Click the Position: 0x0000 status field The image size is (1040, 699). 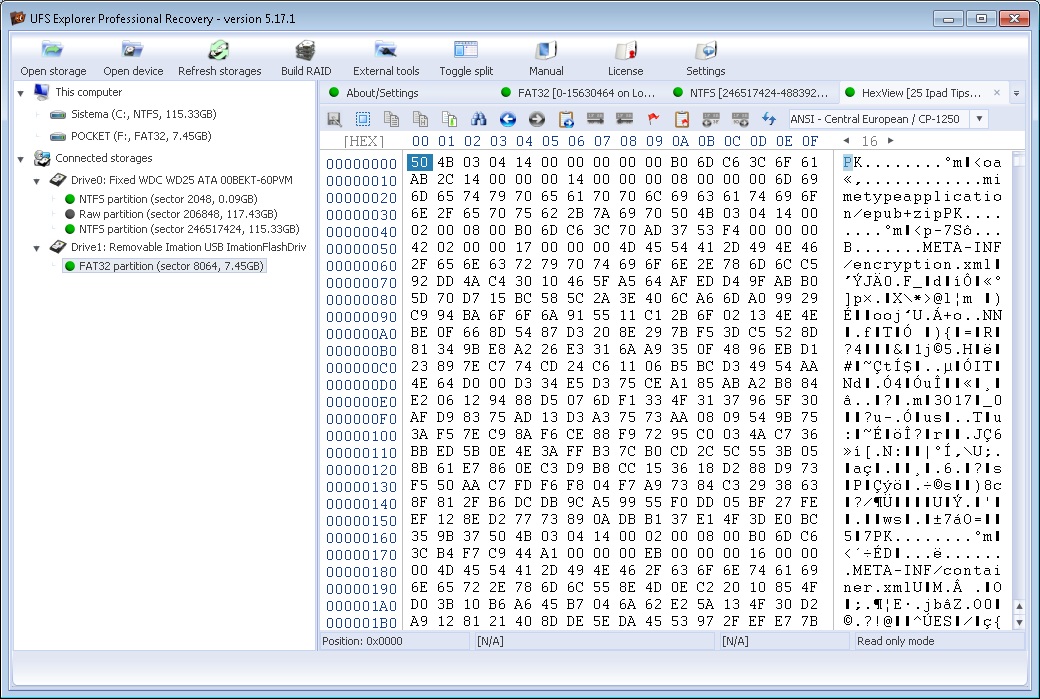(394, 641)
